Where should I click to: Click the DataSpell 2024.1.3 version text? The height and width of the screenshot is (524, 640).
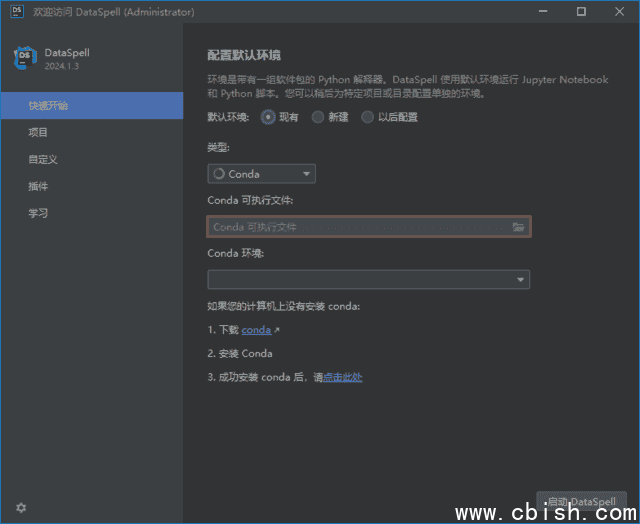coord(62,66)
